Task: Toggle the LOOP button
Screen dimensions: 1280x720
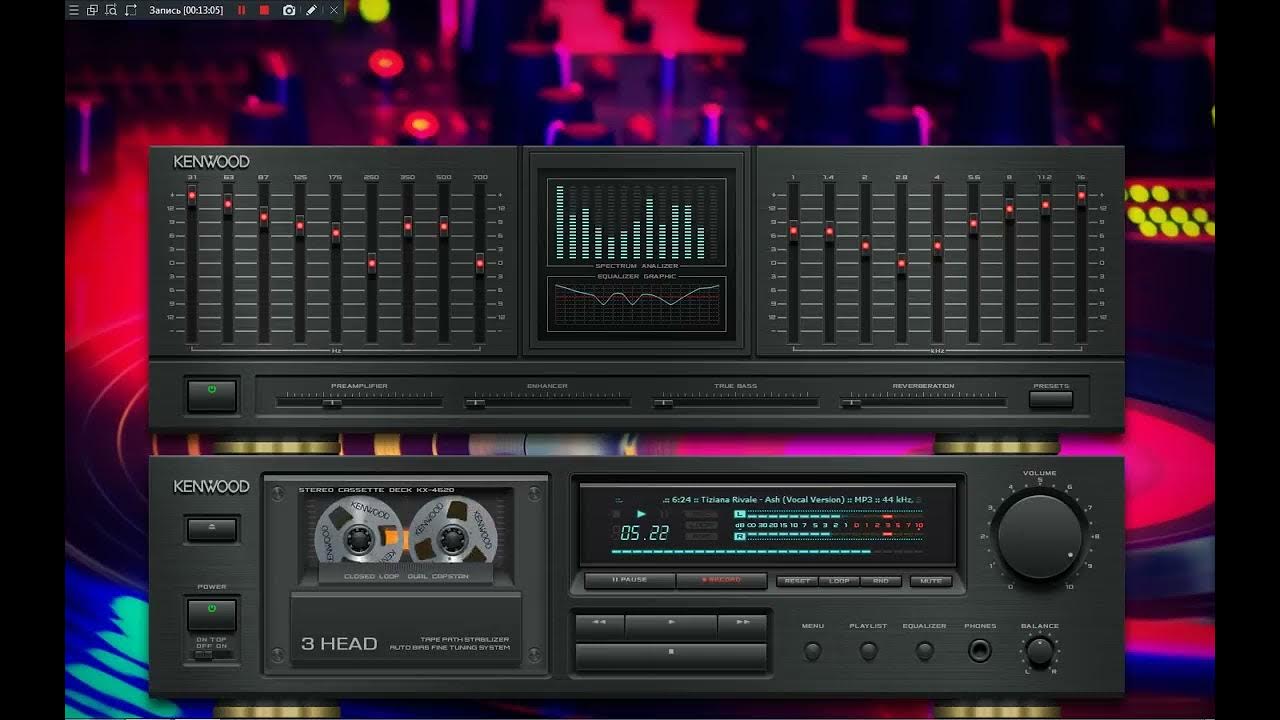Action: click(840, 581)
